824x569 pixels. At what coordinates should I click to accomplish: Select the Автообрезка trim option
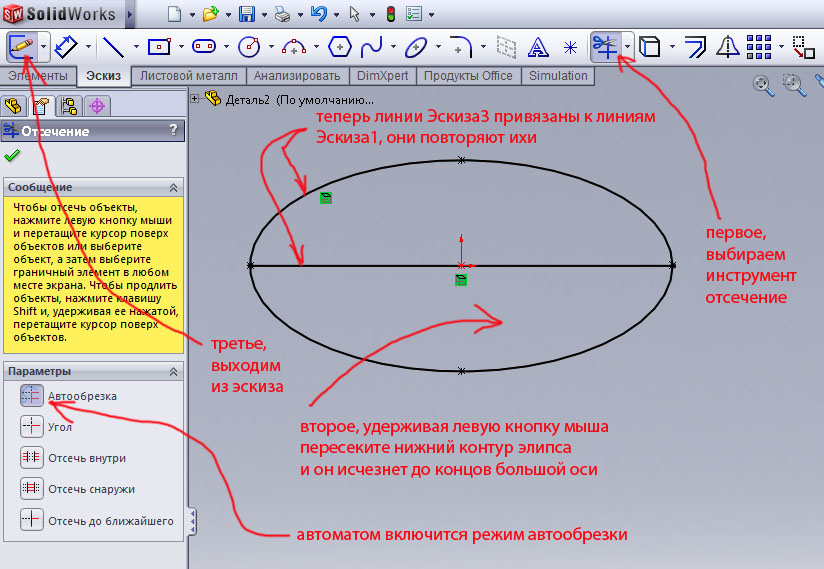click(31, 396)
